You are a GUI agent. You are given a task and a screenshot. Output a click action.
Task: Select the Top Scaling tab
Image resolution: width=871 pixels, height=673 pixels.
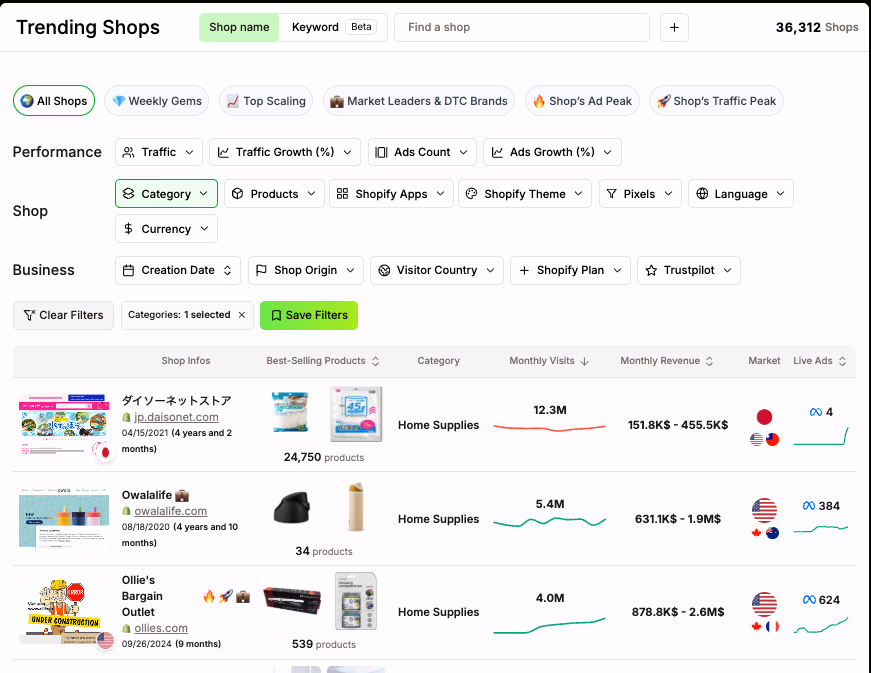266,101
